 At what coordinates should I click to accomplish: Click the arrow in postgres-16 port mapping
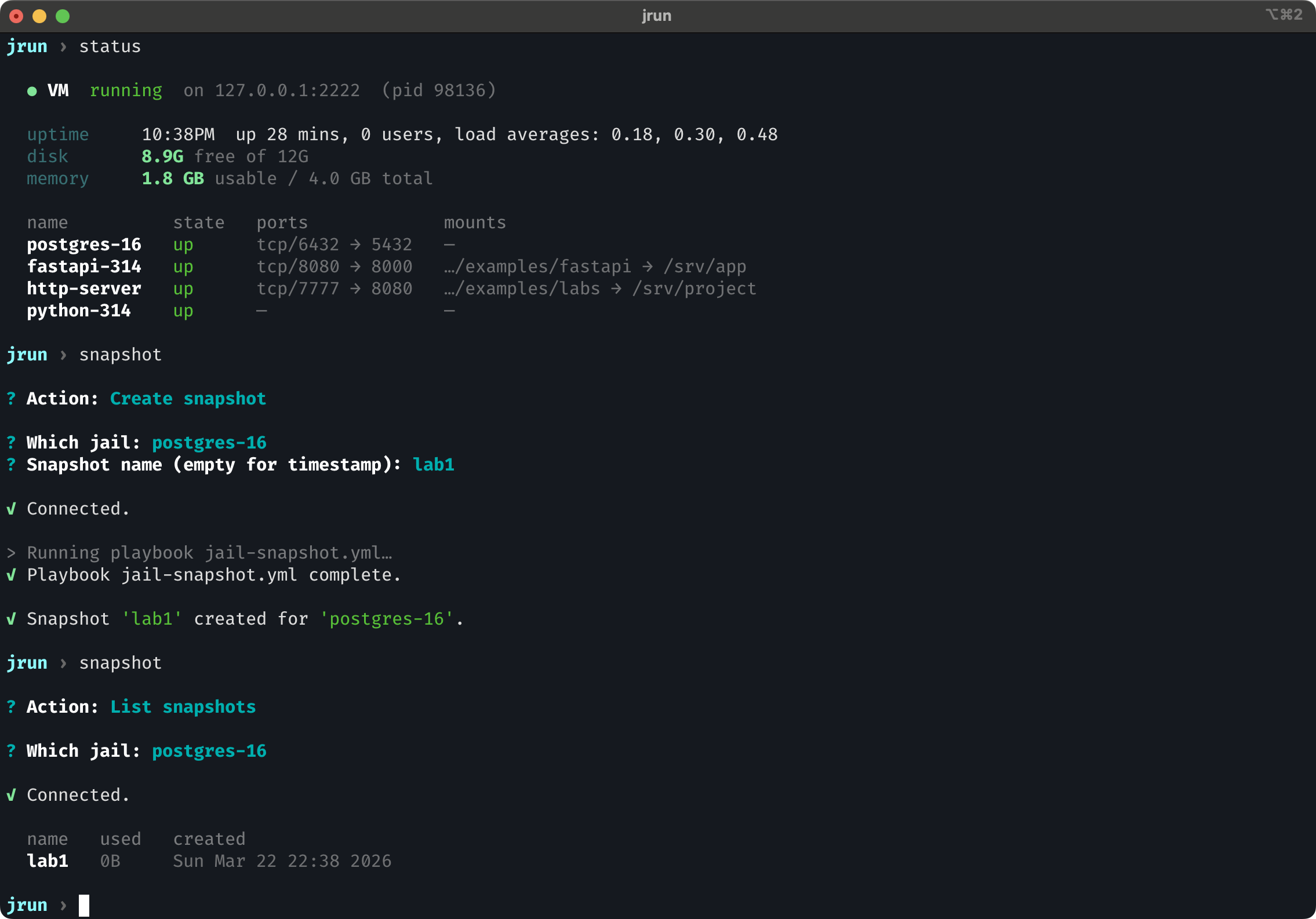click(355, 245)
